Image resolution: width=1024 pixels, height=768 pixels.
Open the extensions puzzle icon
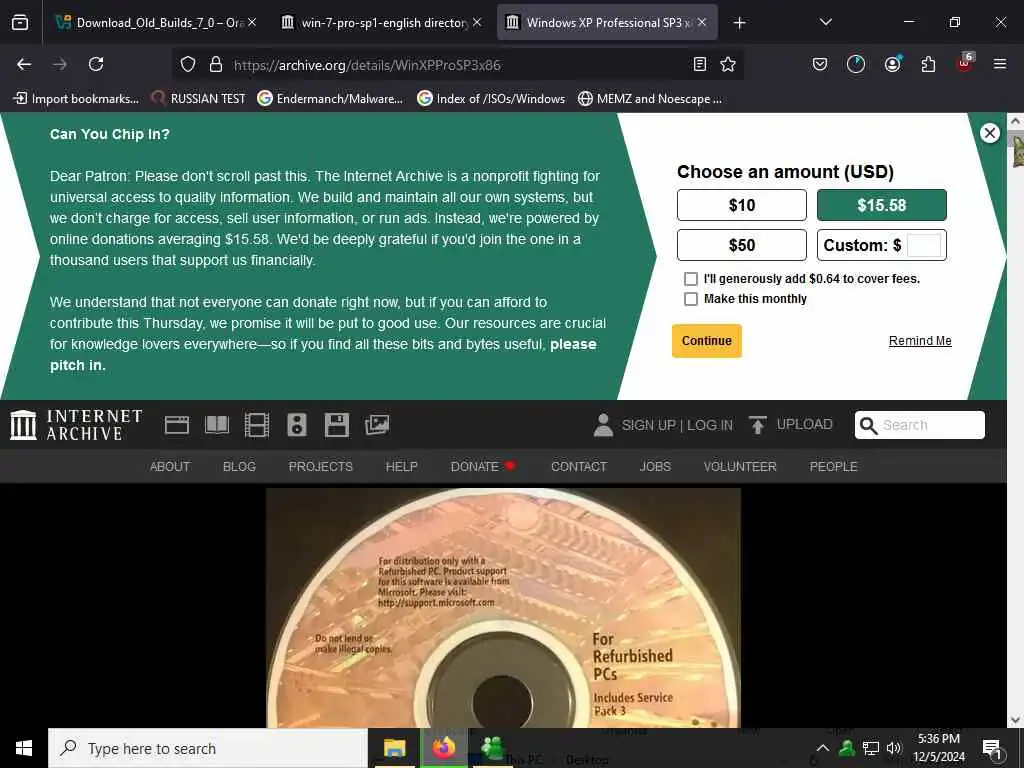[928, 64]
